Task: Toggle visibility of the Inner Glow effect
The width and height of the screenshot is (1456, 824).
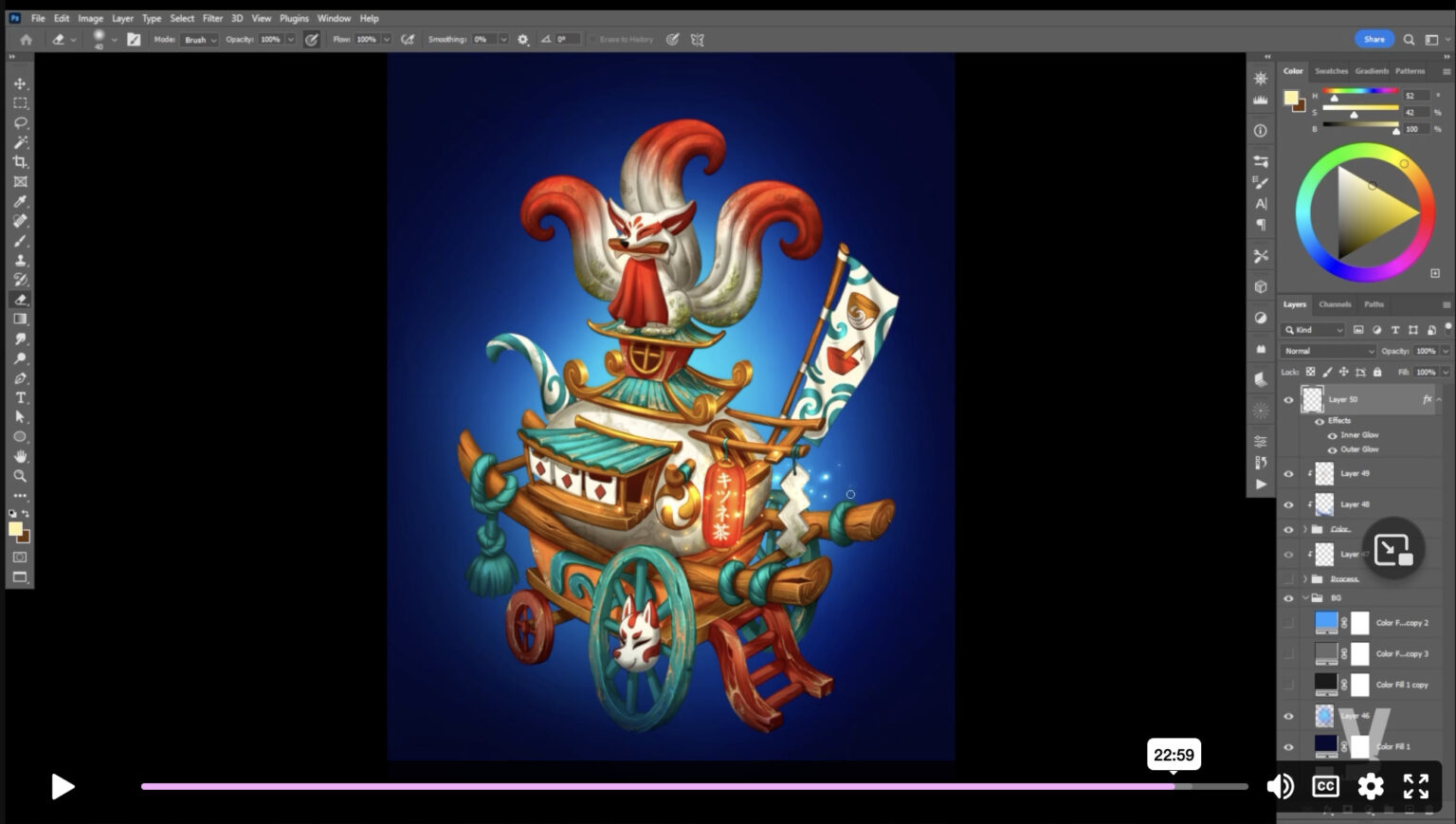Action: tap(1332, 435)
